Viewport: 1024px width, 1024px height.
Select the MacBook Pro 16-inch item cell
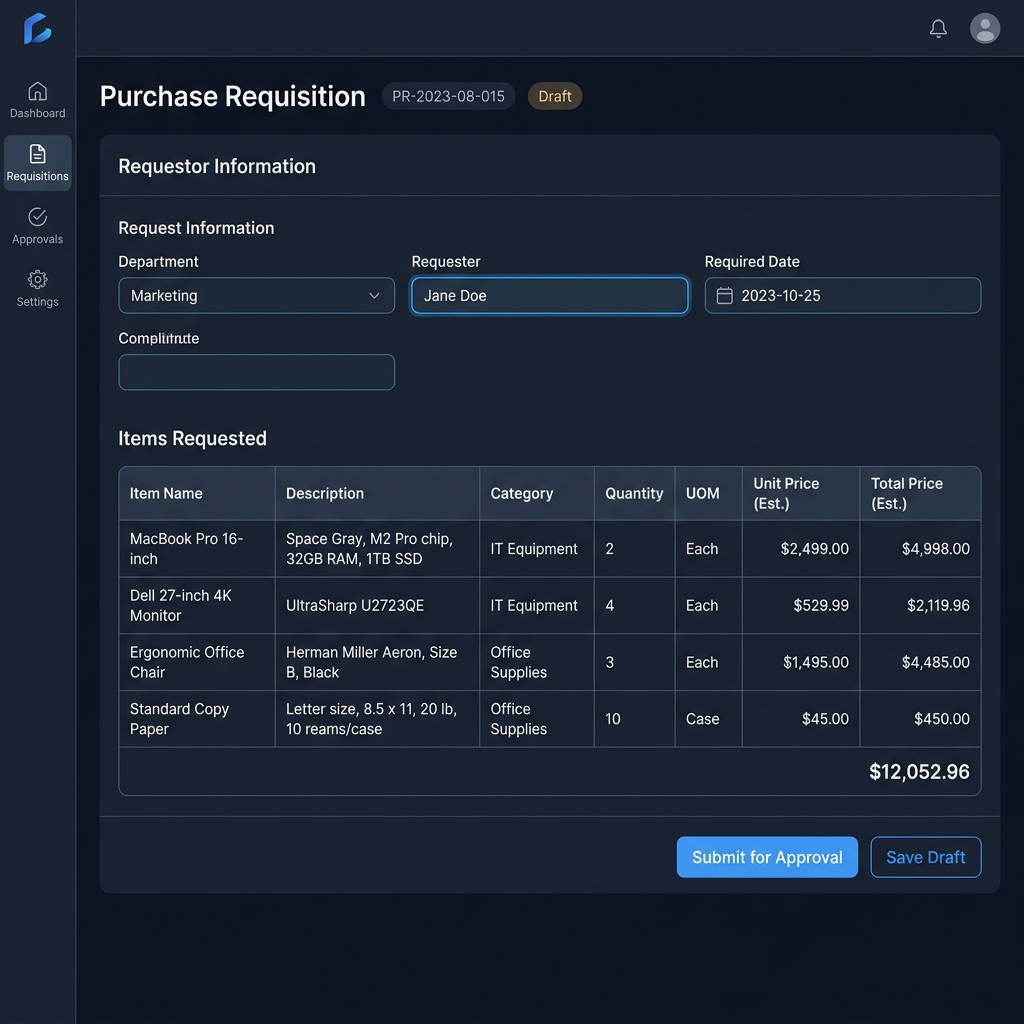coord(197,549)
